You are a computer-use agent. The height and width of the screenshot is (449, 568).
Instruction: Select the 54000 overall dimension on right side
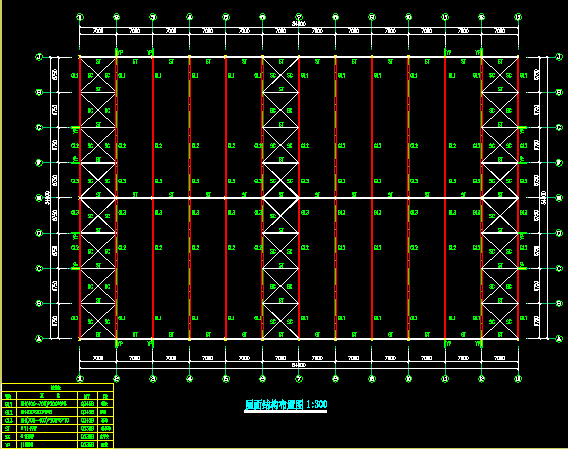click(x=544, y=198)
